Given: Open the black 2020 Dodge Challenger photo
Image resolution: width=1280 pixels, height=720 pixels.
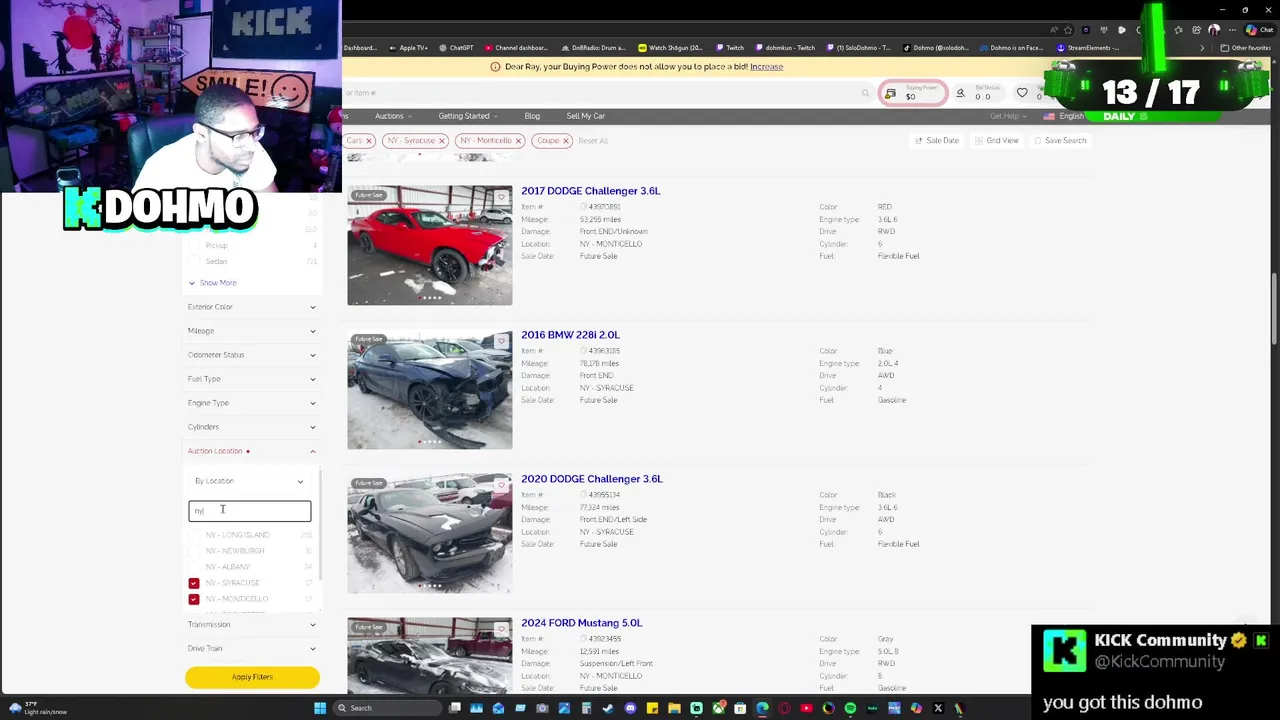Looking at the screenshot, I should click(x=430, y=533).
